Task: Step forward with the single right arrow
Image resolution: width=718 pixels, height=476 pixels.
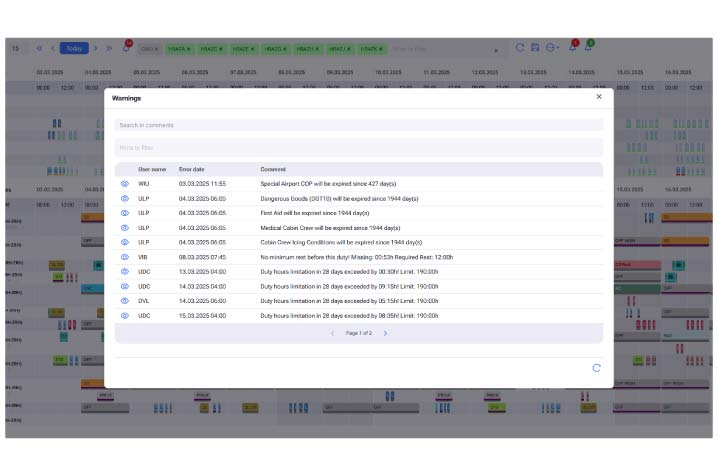Action: tap(96, 49)
